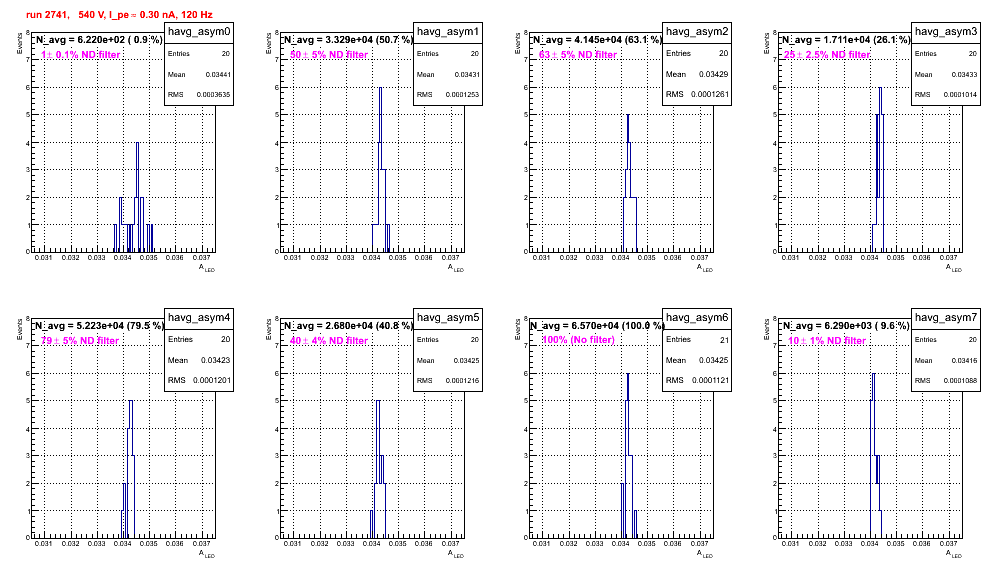Click the histogram peak in havg_asym3 plot
996x572 pixels.
coord(880,88)
